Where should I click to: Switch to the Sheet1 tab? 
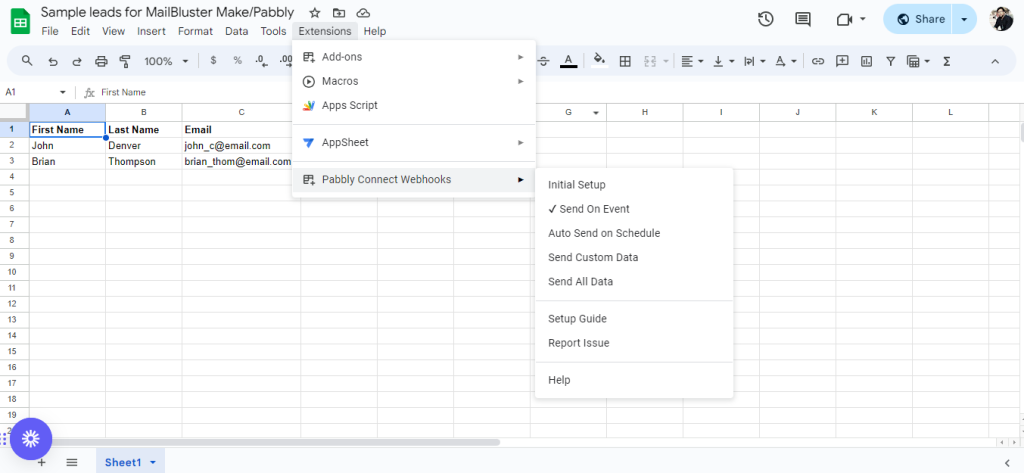pos(123,463)
